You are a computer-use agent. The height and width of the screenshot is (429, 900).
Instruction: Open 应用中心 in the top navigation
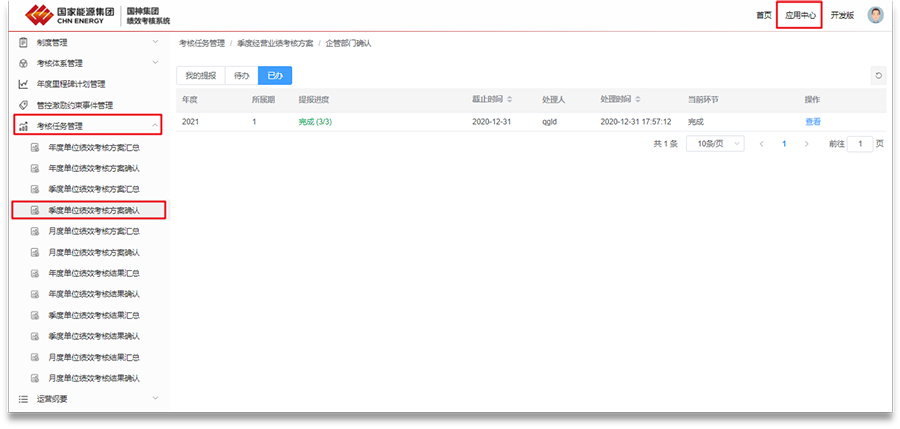pyautogui.click(x=799, y=16)
